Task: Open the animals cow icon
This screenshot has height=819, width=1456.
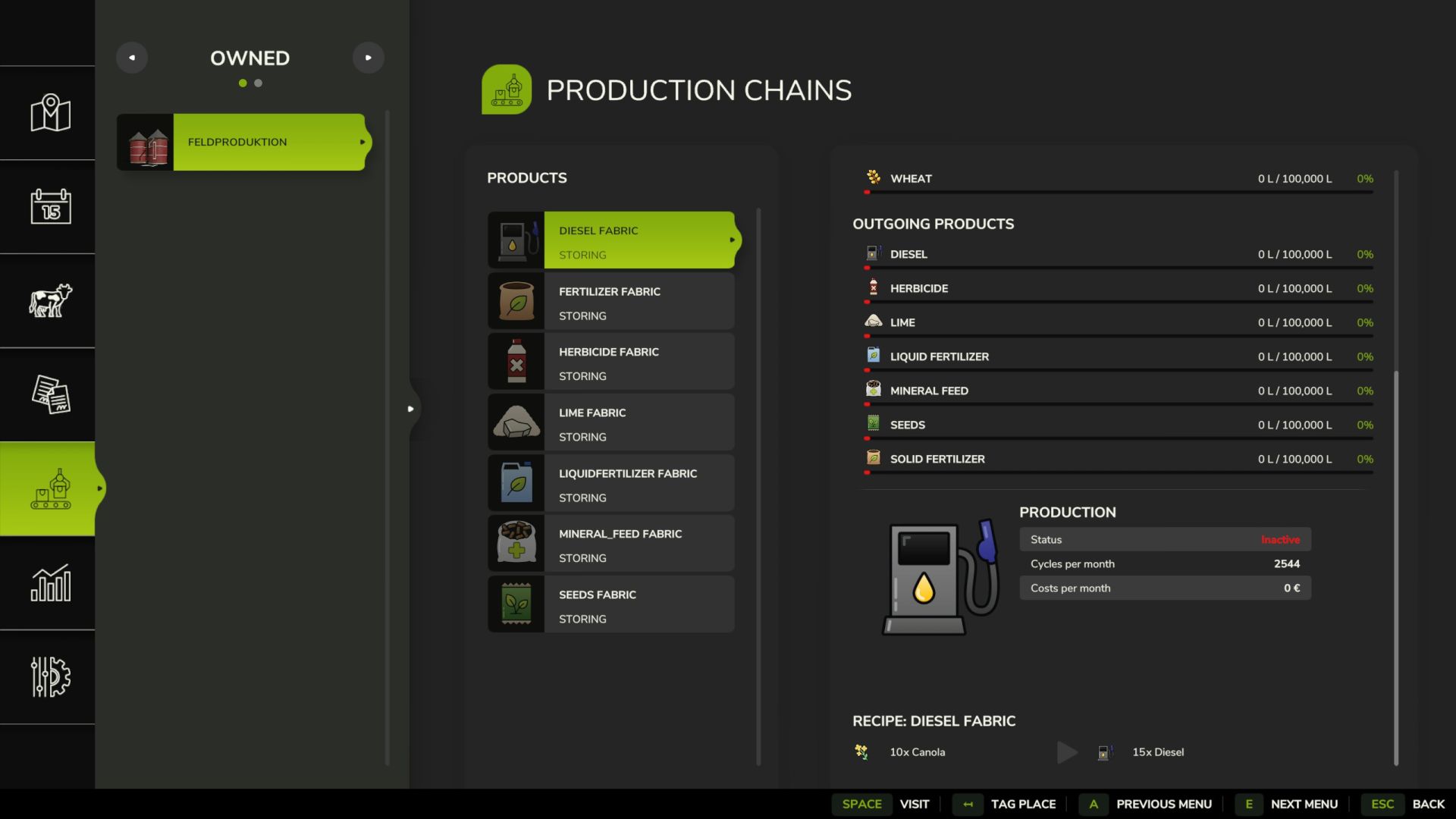Action: coord(50,300)
